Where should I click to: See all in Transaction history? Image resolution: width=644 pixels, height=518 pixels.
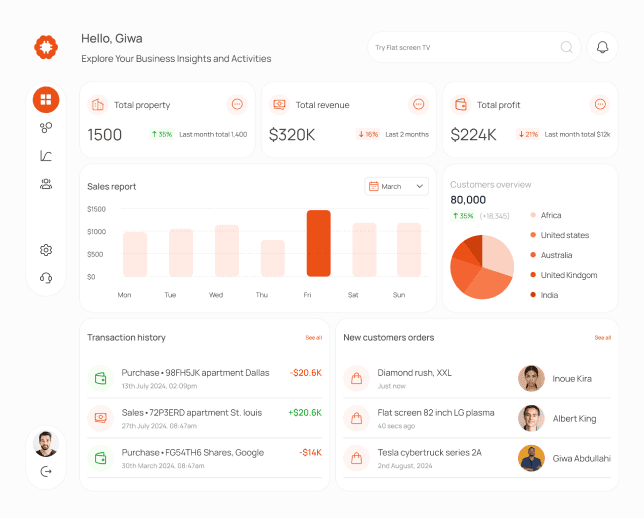point(313,338)
